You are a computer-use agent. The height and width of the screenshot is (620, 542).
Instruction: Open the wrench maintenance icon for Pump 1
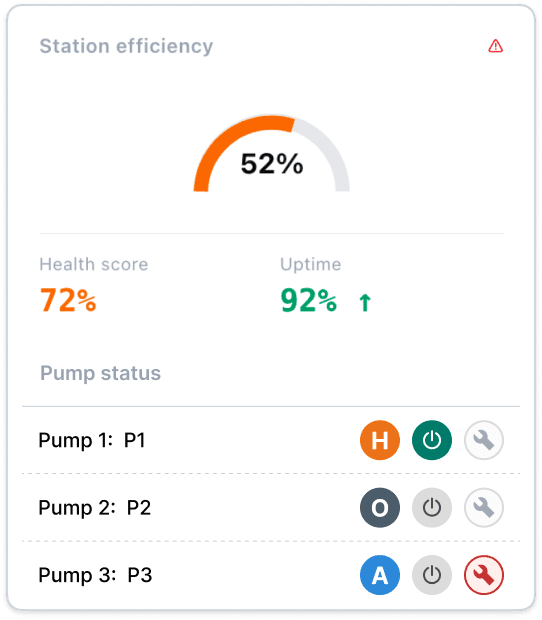tap(483, 440)
